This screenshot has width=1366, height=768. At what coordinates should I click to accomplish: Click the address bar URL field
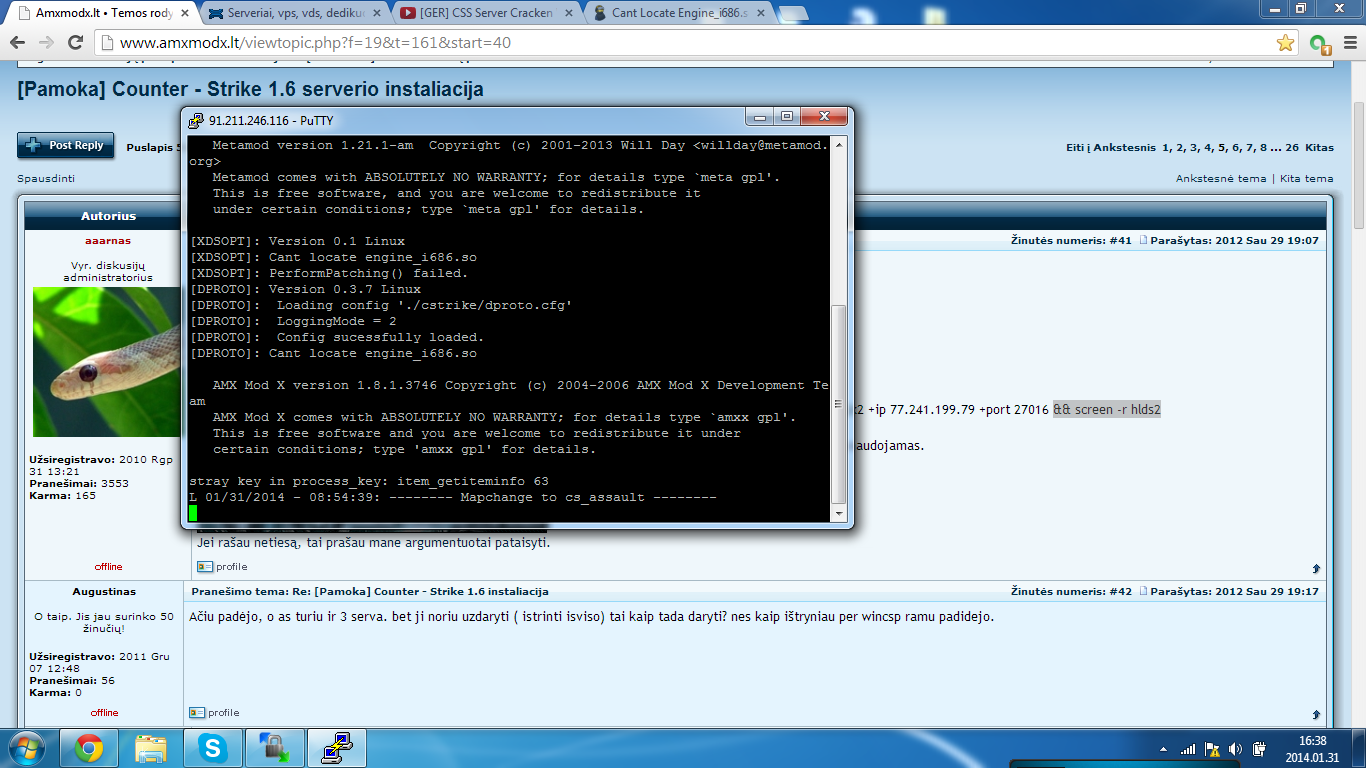pyautogui.click(x=685, y=43)
